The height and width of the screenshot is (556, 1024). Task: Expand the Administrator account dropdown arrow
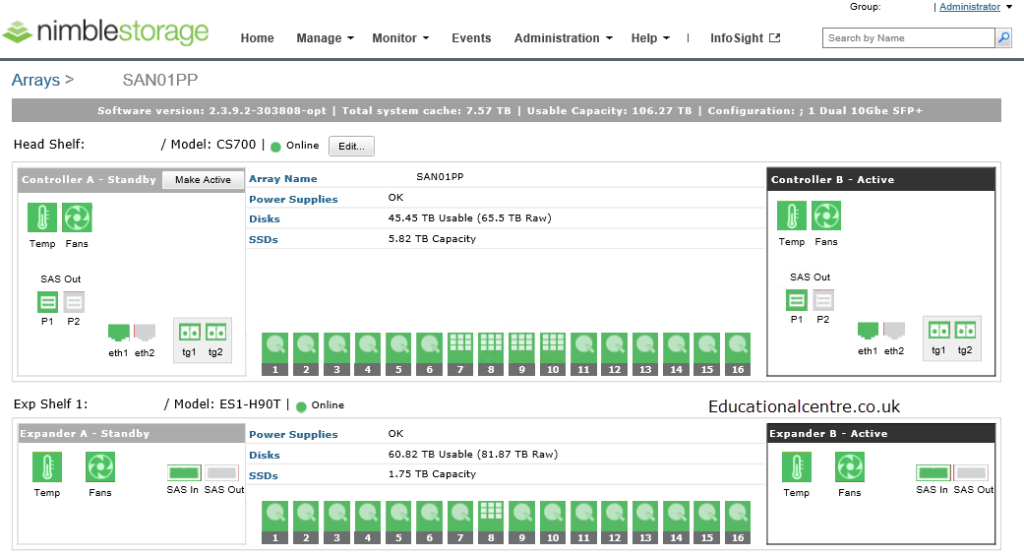(1009, 7)
